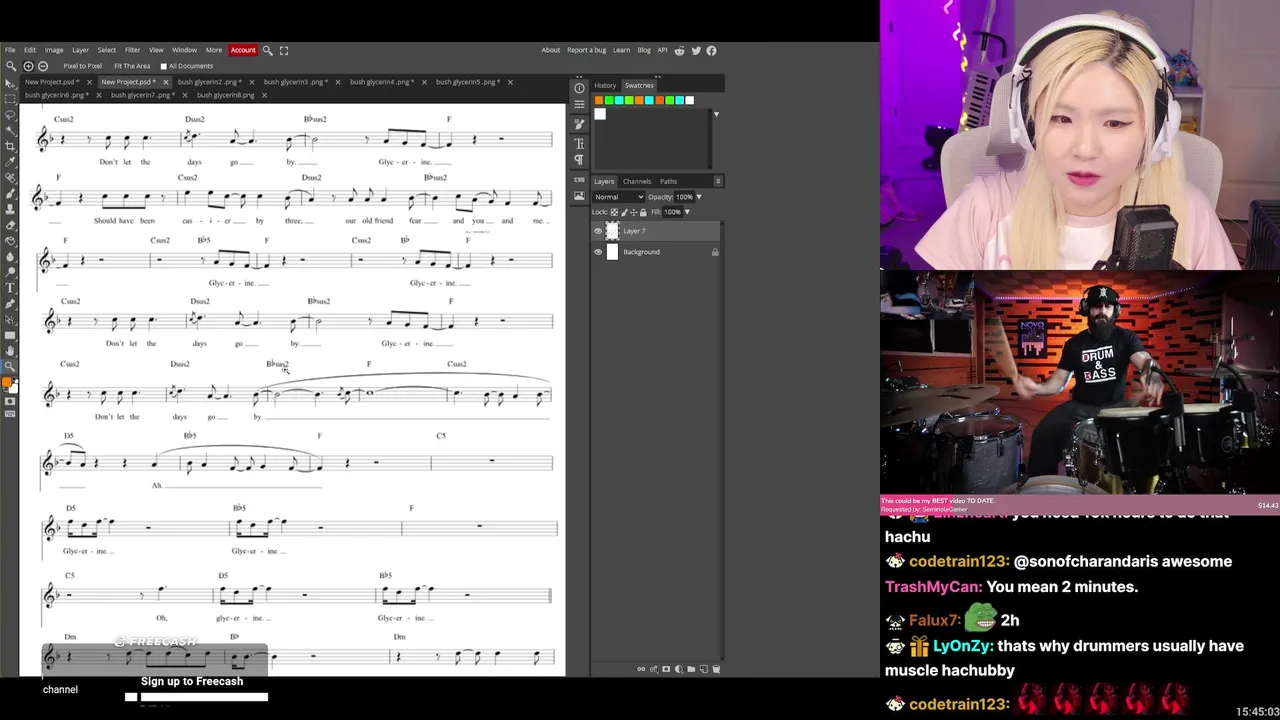Select the Brush tool
1280x720 pixels.
[10, 194]
